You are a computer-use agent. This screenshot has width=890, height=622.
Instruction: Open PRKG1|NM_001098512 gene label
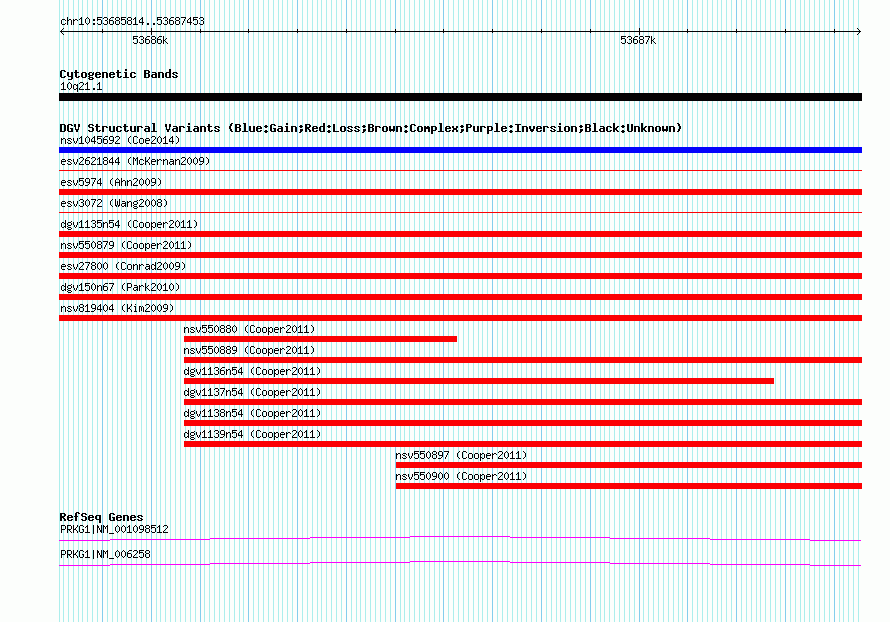[x=114, y=529]
